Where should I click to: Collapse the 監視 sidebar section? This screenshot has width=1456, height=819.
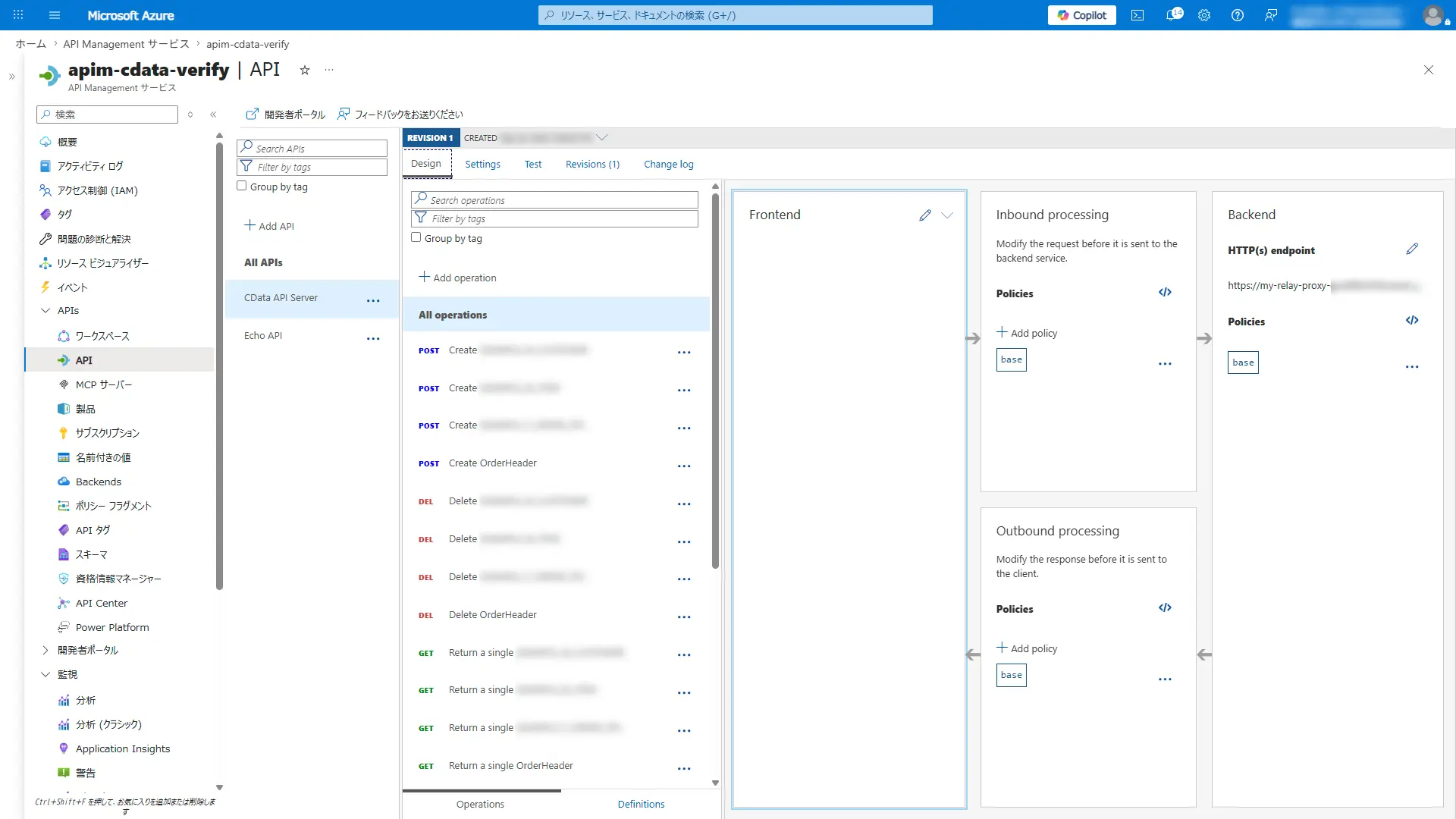click(45, 674)
